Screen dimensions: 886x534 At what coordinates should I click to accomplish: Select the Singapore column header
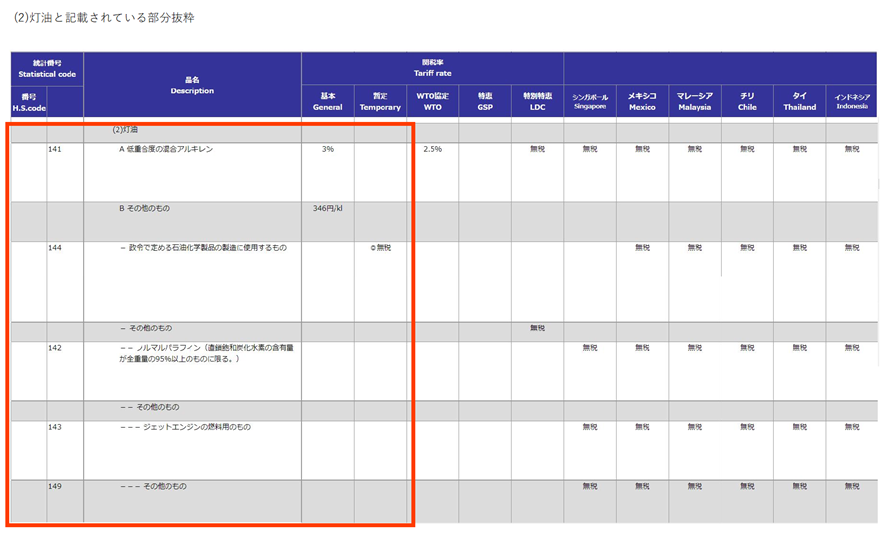point(589,103)
